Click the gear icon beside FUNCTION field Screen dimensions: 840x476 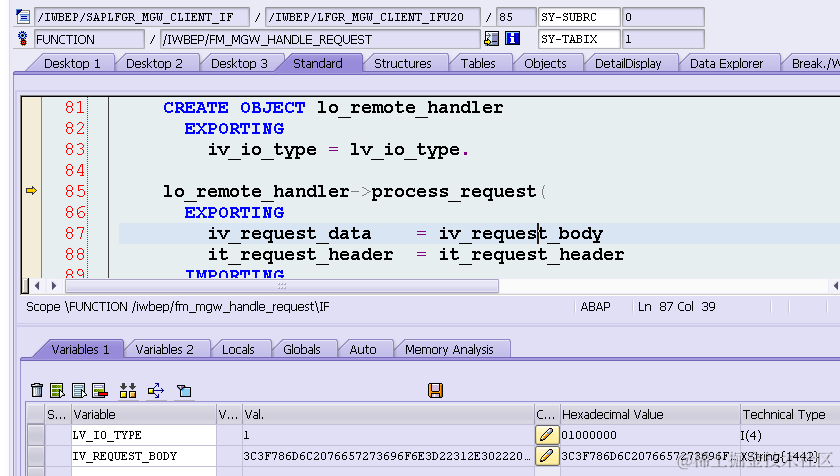pyautogui.click(x=22, y=39)
